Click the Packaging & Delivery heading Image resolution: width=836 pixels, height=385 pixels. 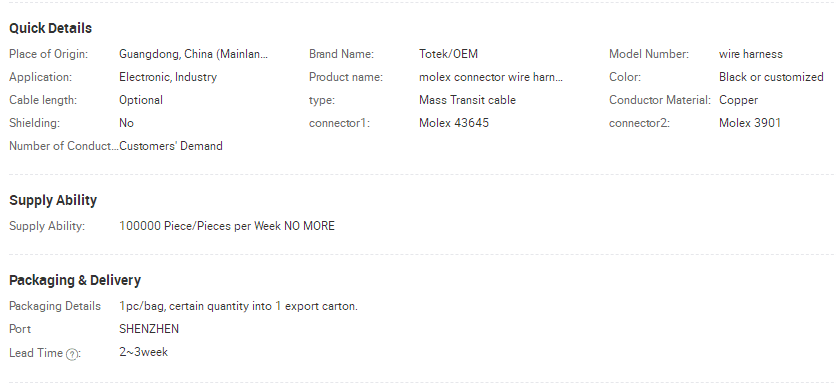75,280
